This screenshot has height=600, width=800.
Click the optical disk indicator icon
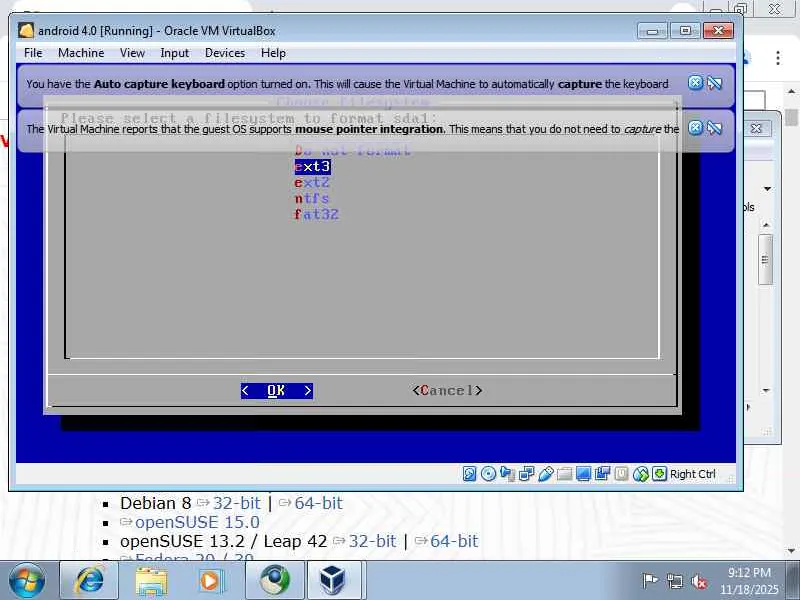click(488, 474)
